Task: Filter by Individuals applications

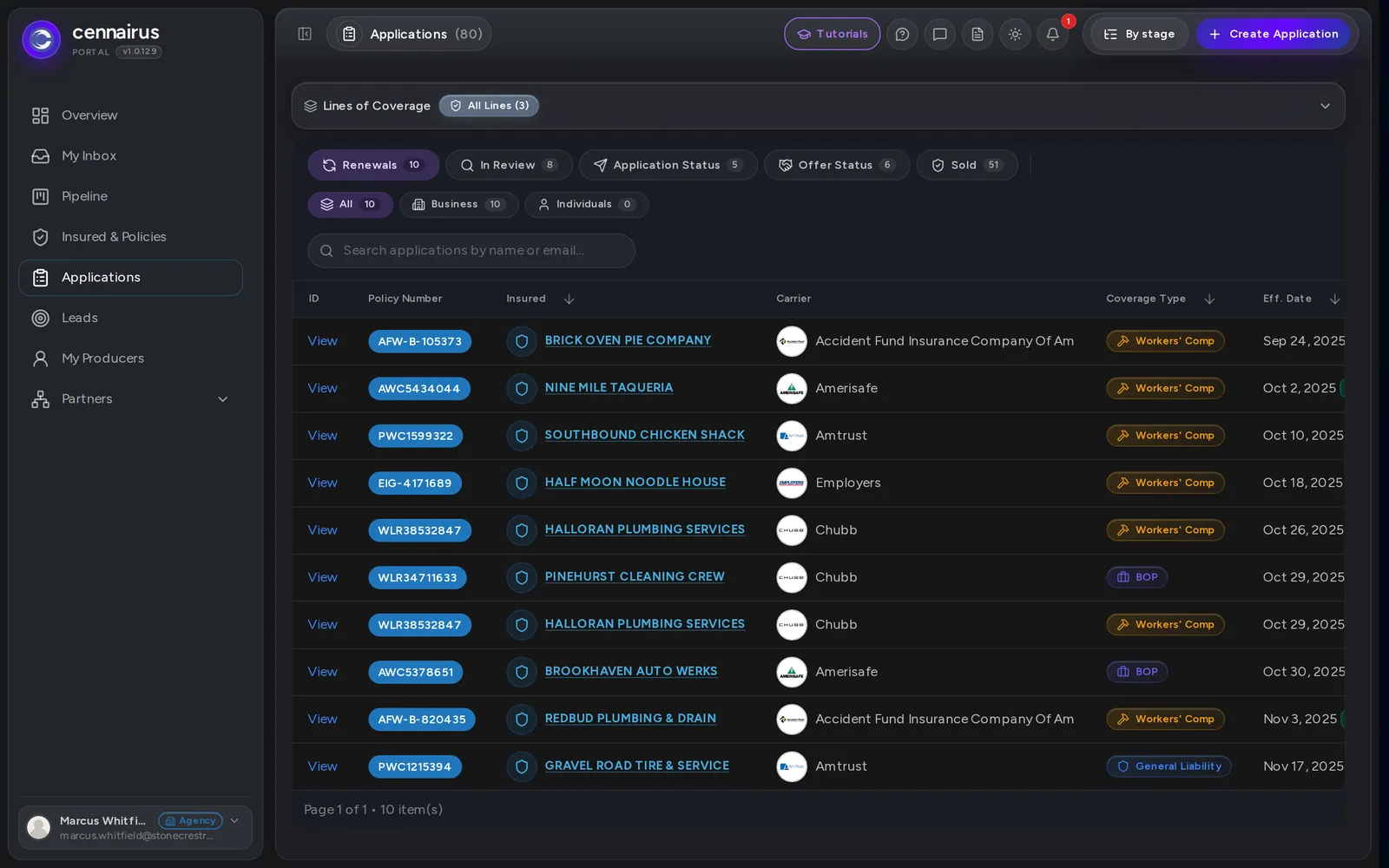Action: click(586, 205)
